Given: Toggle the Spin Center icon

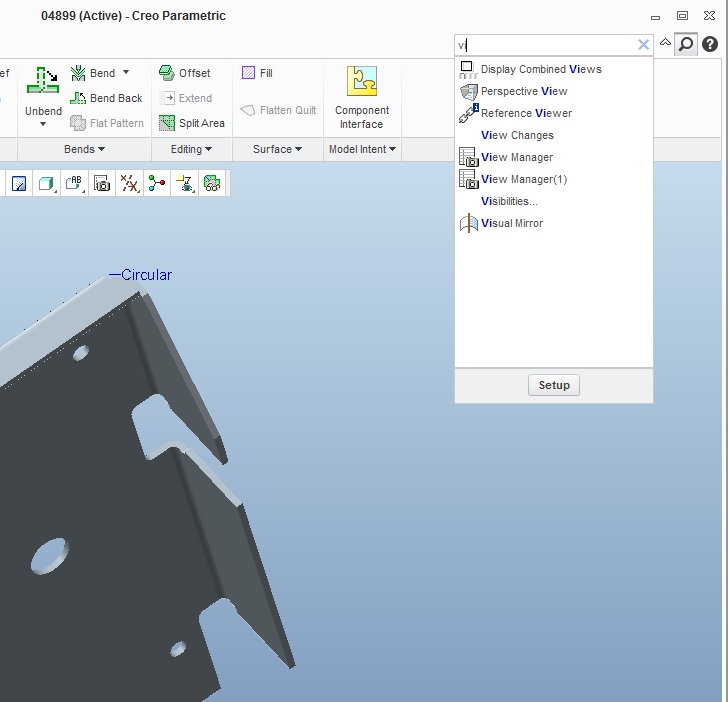Looking at the screenshot, I should pos(157,184).
